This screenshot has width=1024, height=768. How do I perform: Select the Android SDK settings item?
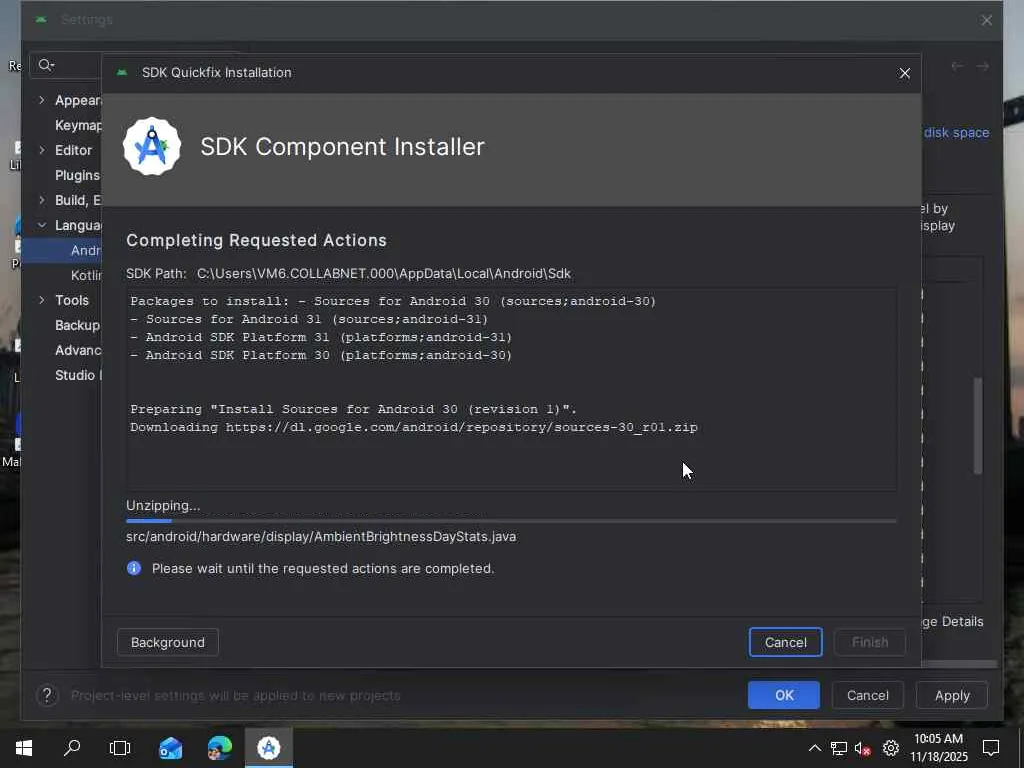click(x=61, y=251)
